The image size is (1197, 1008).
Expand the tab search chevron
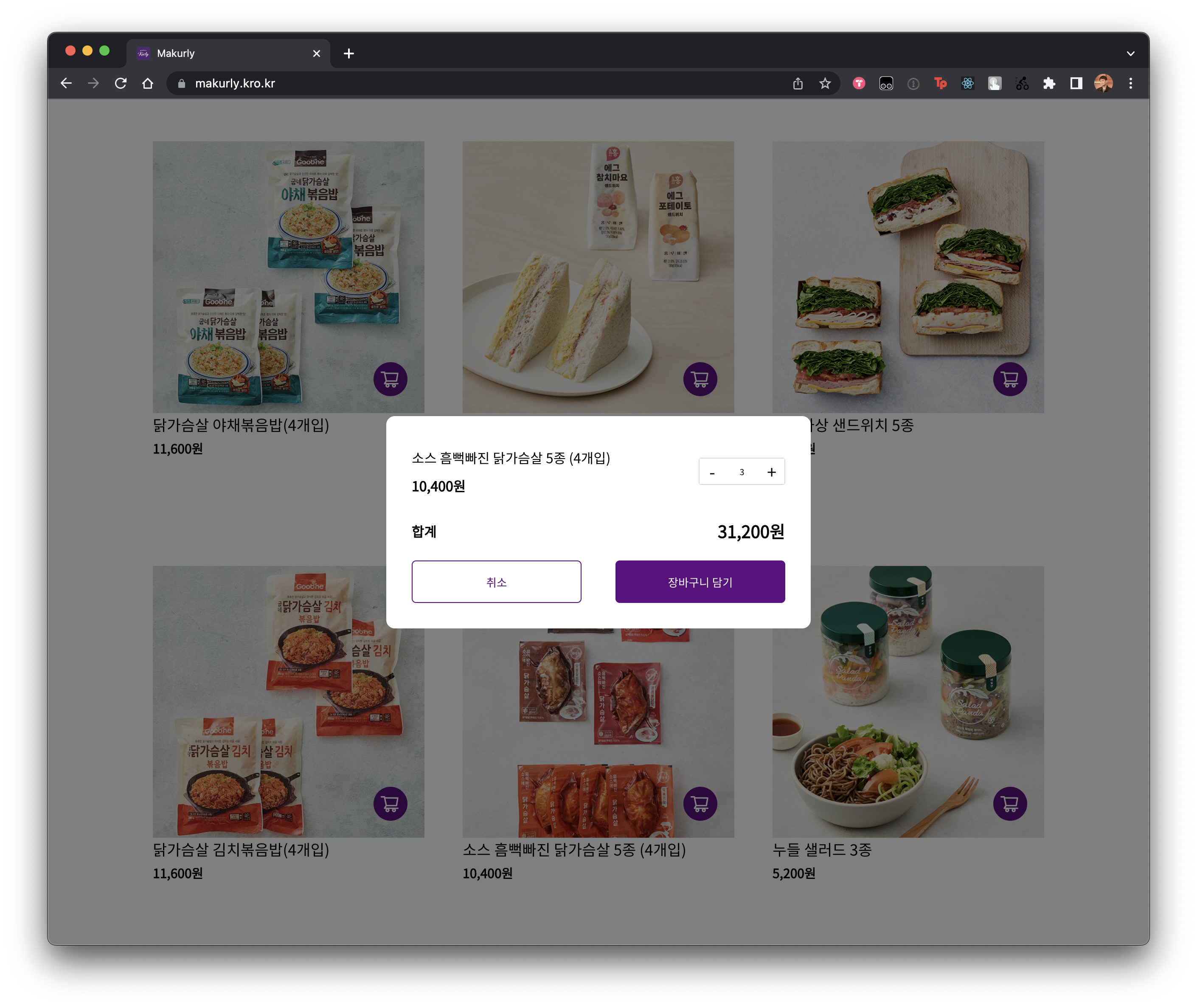[x=1130, y=53]
